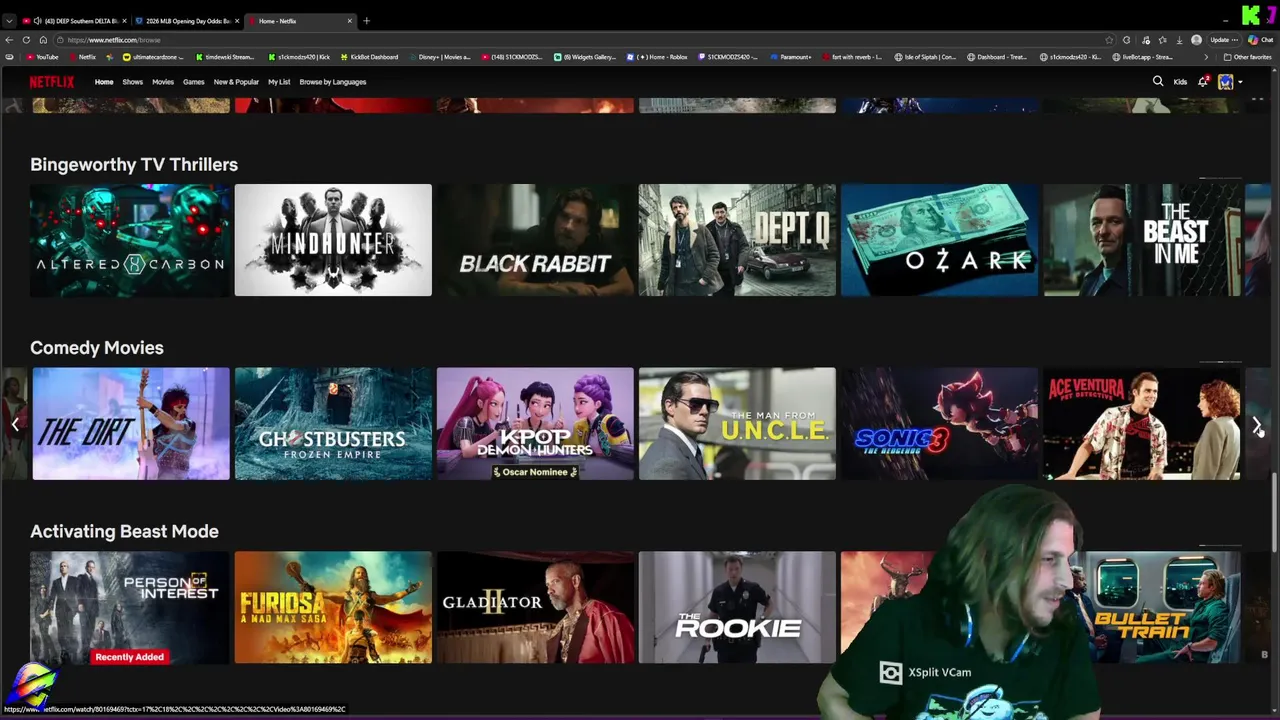
Task: Open Ghostbusters Frozen Empire thumbnail
Action: [x=333, y=424]
